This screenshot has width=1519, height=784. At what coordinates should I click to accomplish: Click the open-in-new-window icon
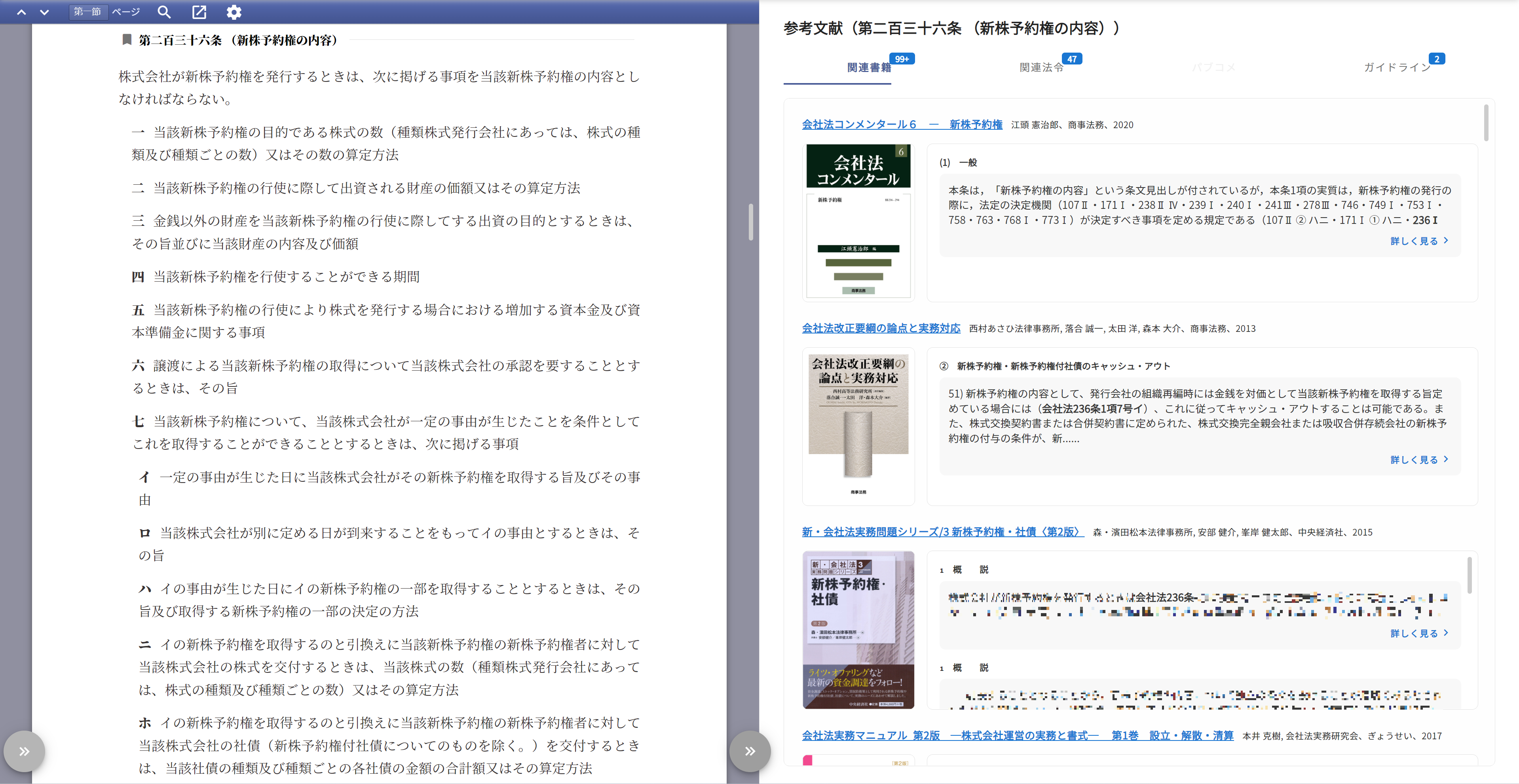point(200,12)
